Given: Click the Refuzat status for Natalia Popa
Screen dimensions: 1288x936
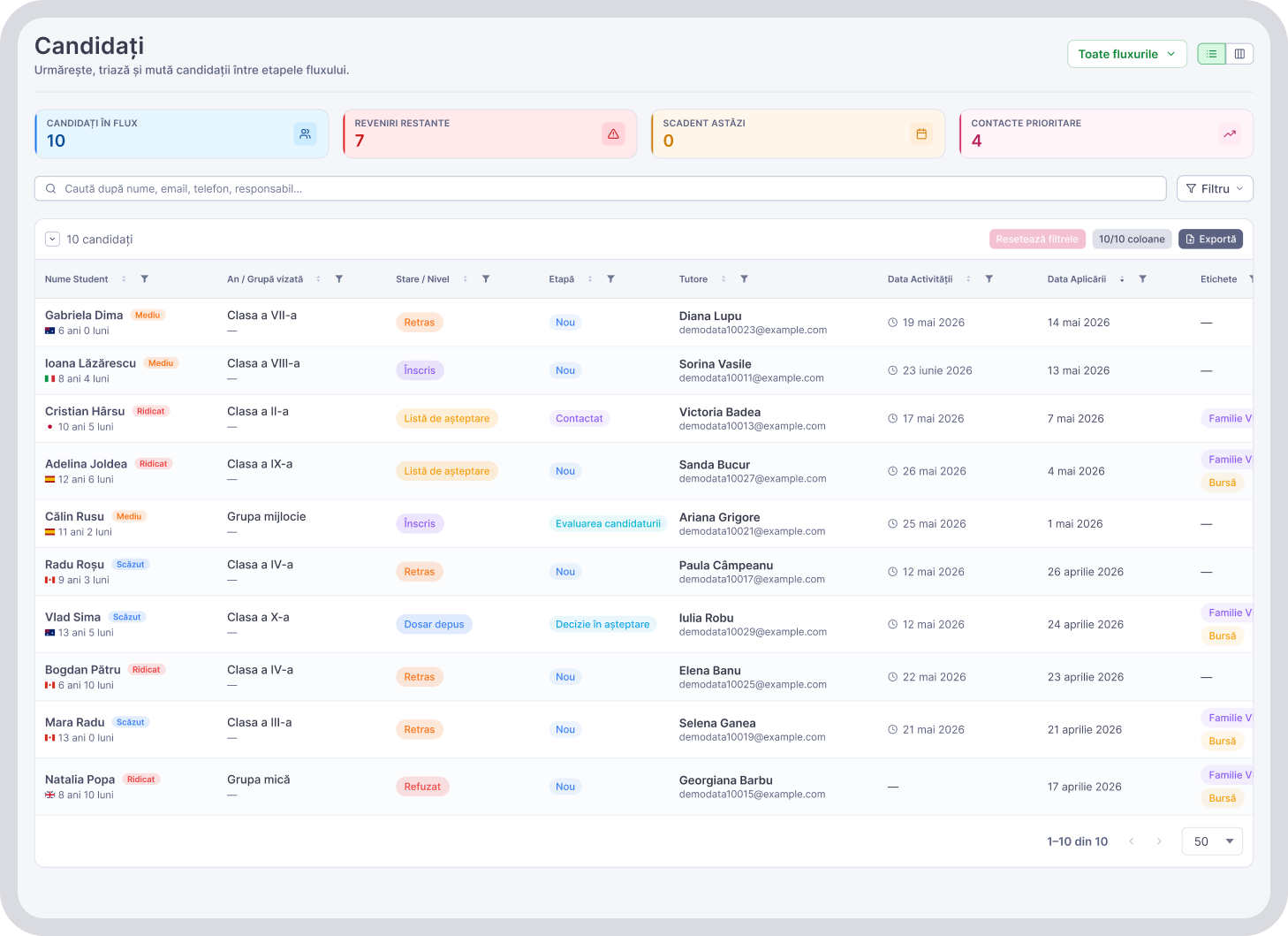Looking at the screenshot, I should point(422,787).
